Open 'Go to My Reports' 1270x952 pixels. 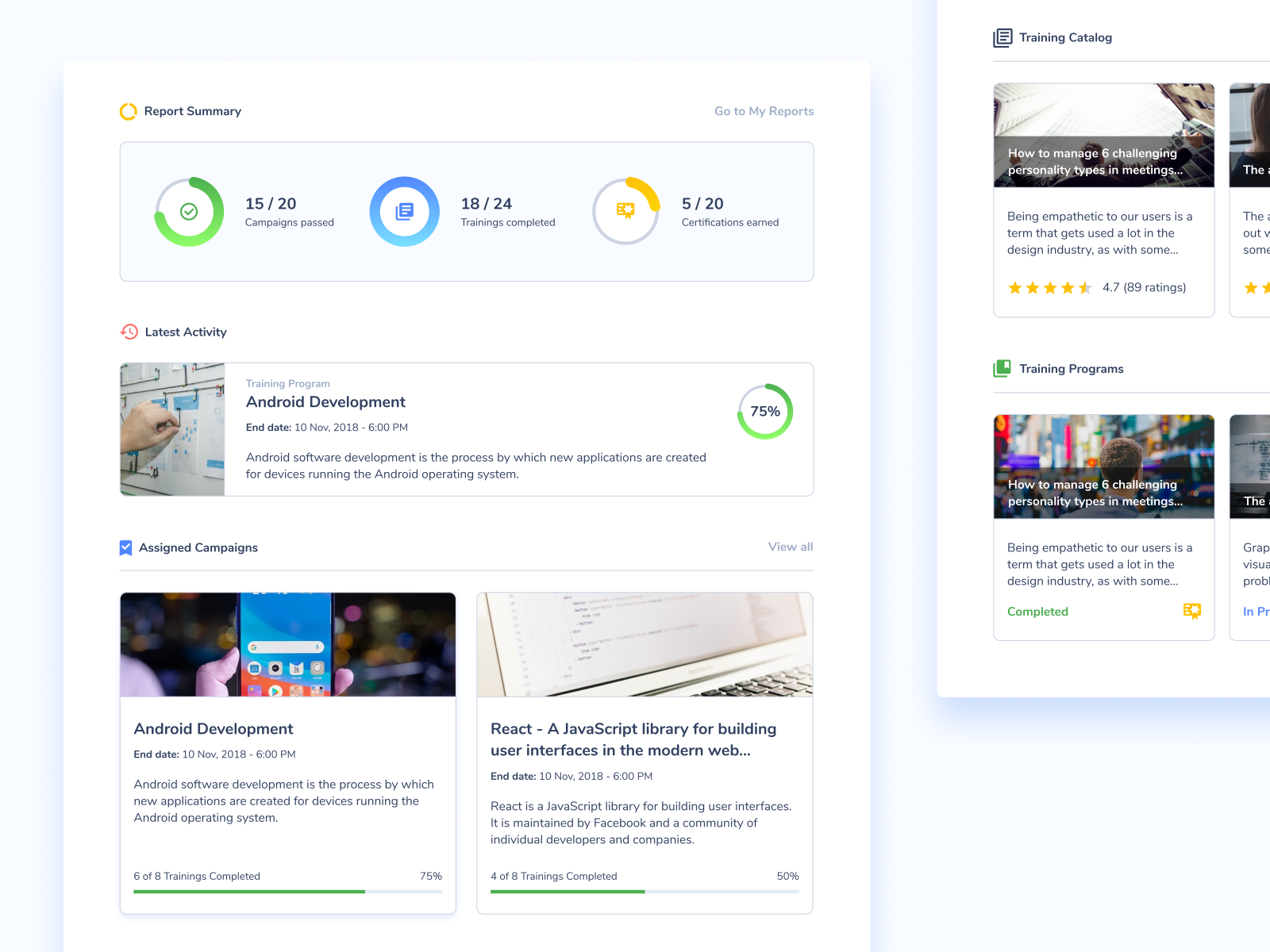click(764, 111)
